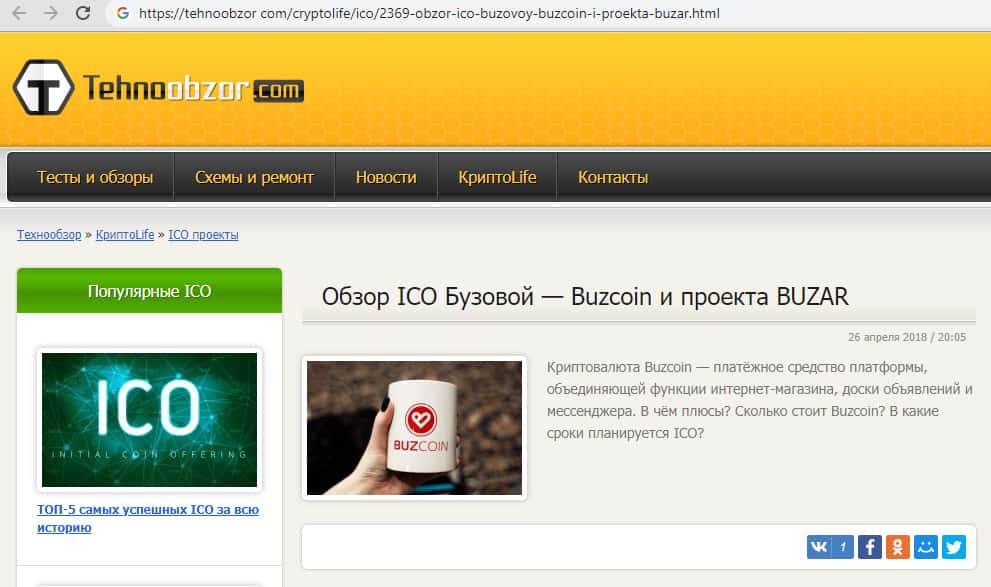Reload the page with the refresh icon
The image size is (991, 587).
(83, 13)
